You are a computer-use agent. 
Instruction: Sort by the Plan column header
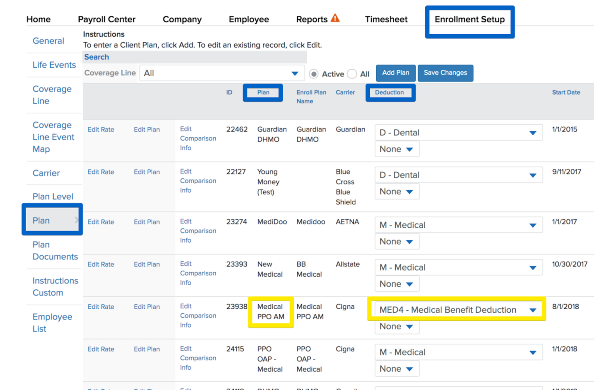tap(263, 92)
